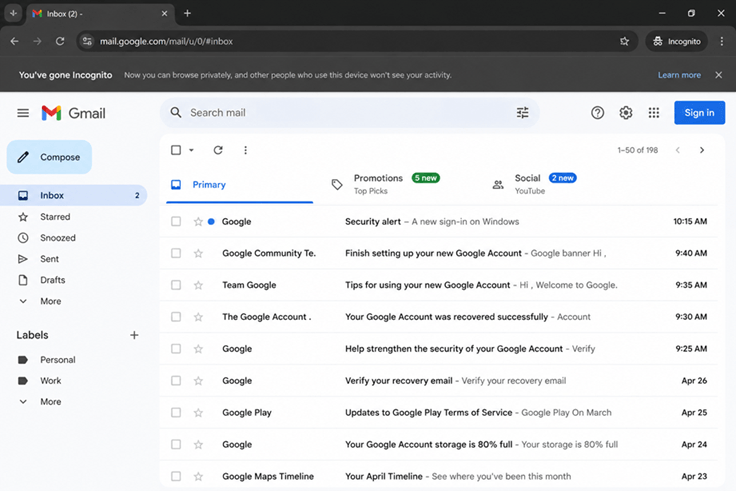Click the Learn more incognito link
Image resolution: width=736 pixels, height=491 pixels.
pos(679,75)
